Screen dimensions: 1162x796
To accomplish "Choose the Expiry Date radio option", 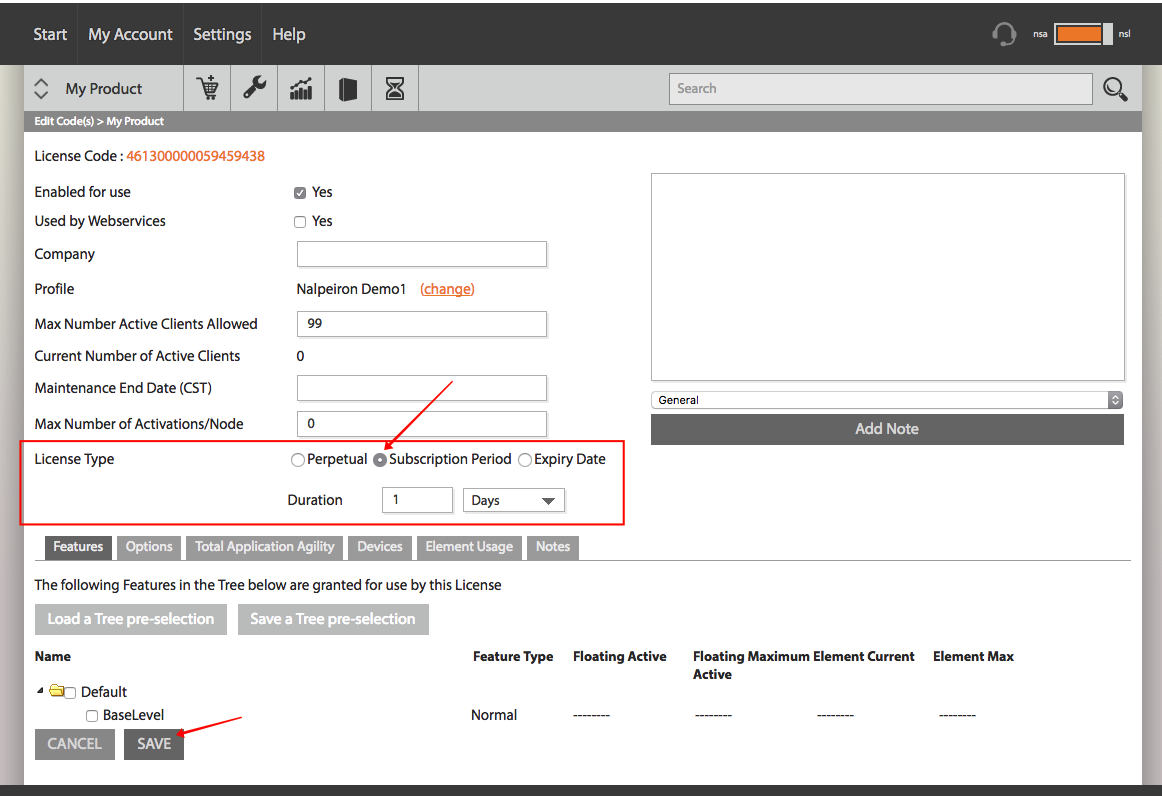I will (x=525, y=460).
